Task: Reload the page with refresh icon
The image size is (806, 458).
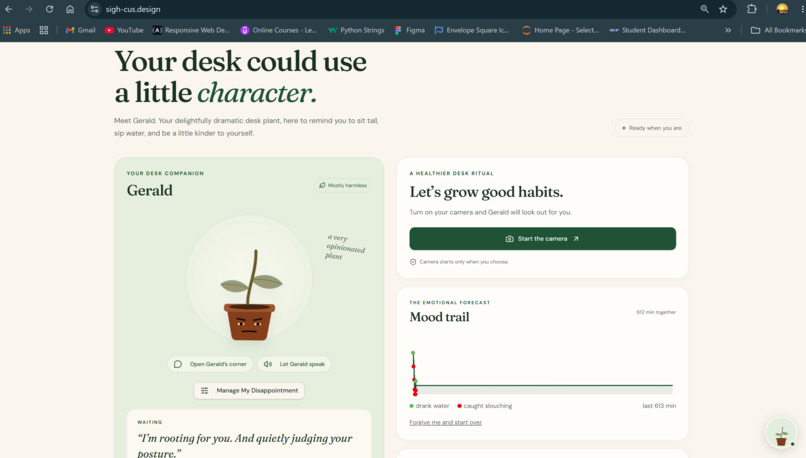Action: 49,9
